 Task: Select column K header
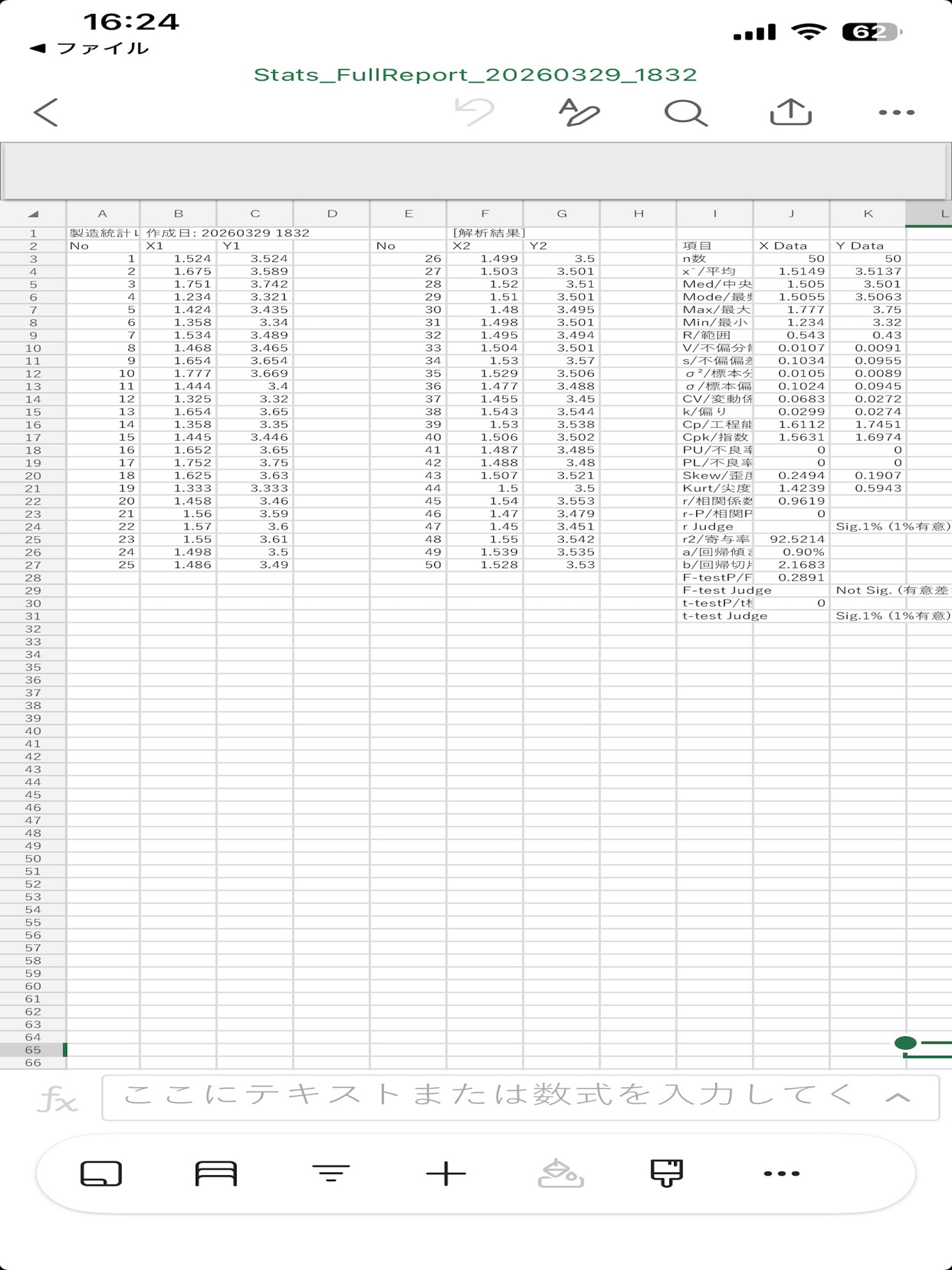[x=868, y=213]
